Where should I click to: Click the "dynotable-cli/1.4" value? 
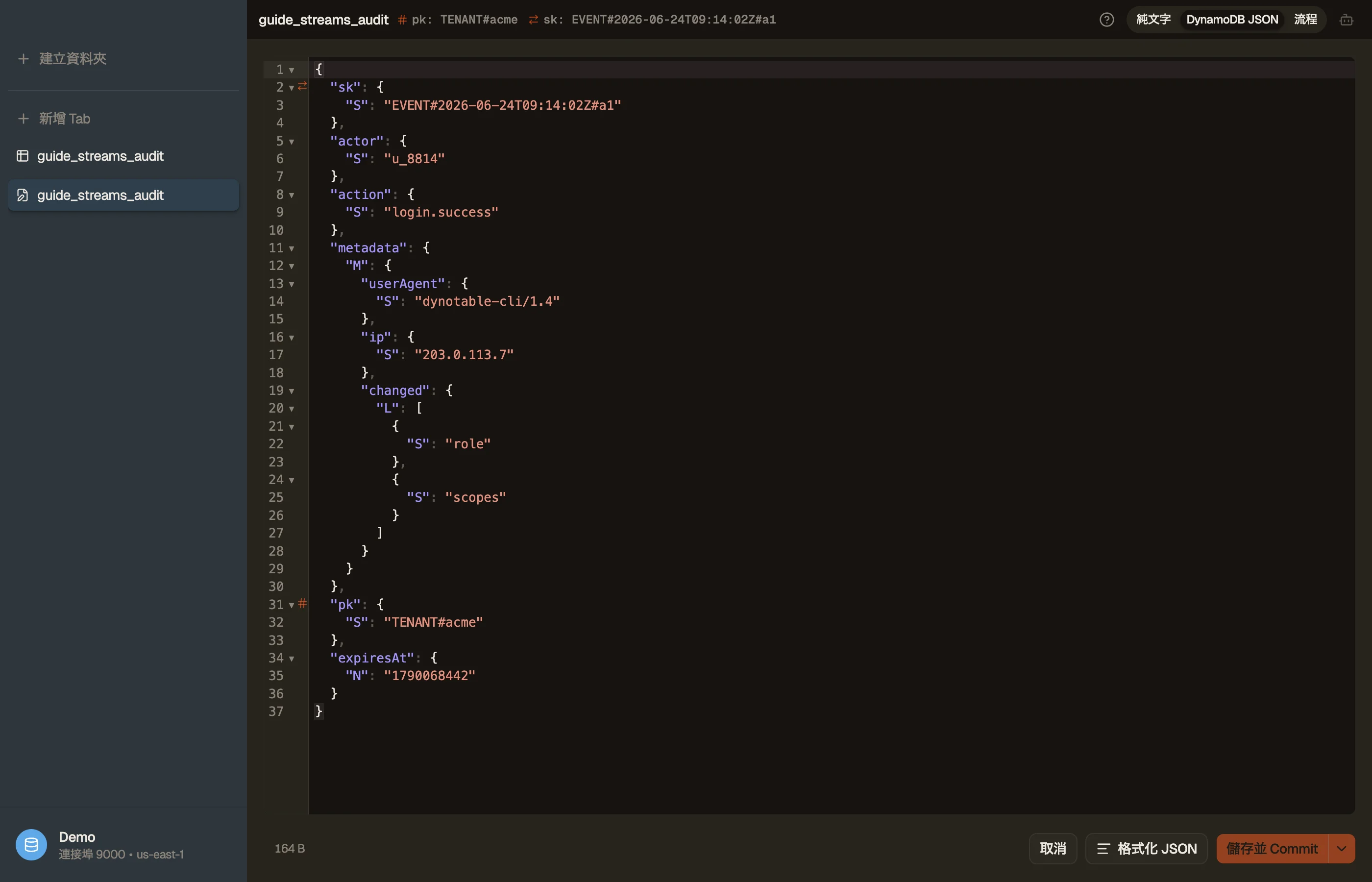pos(487,301)
